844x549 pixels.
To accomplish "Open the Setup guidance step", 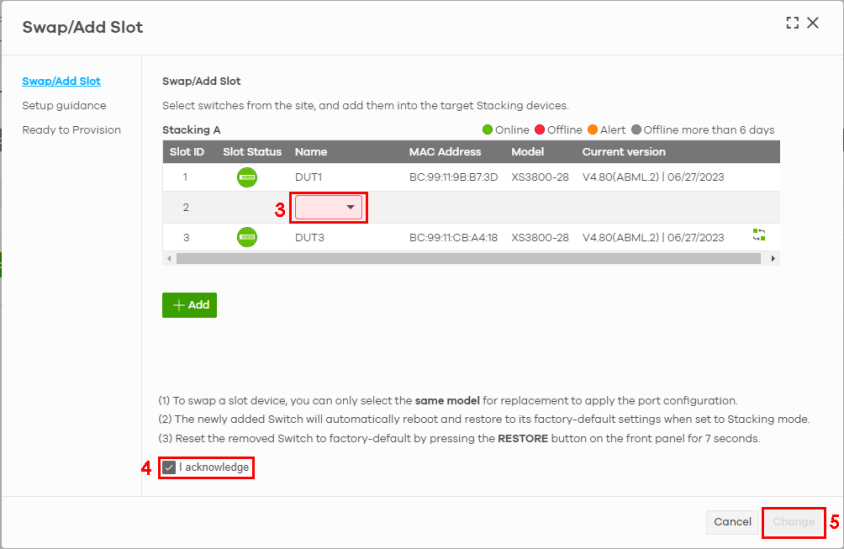I will coord(64,105).
